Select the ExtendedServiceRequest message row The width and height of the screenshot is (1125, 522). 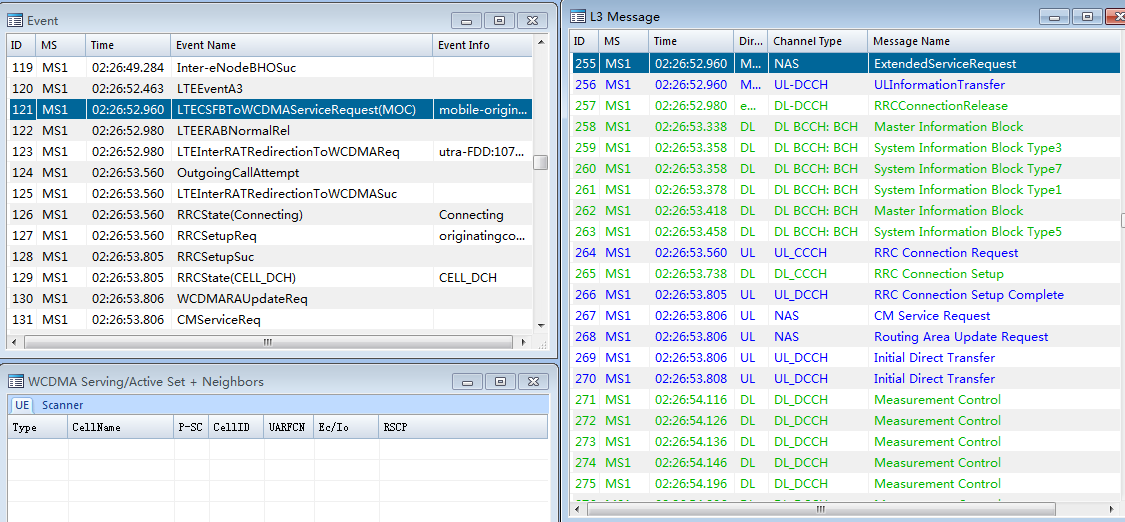(x=844, y=64)
